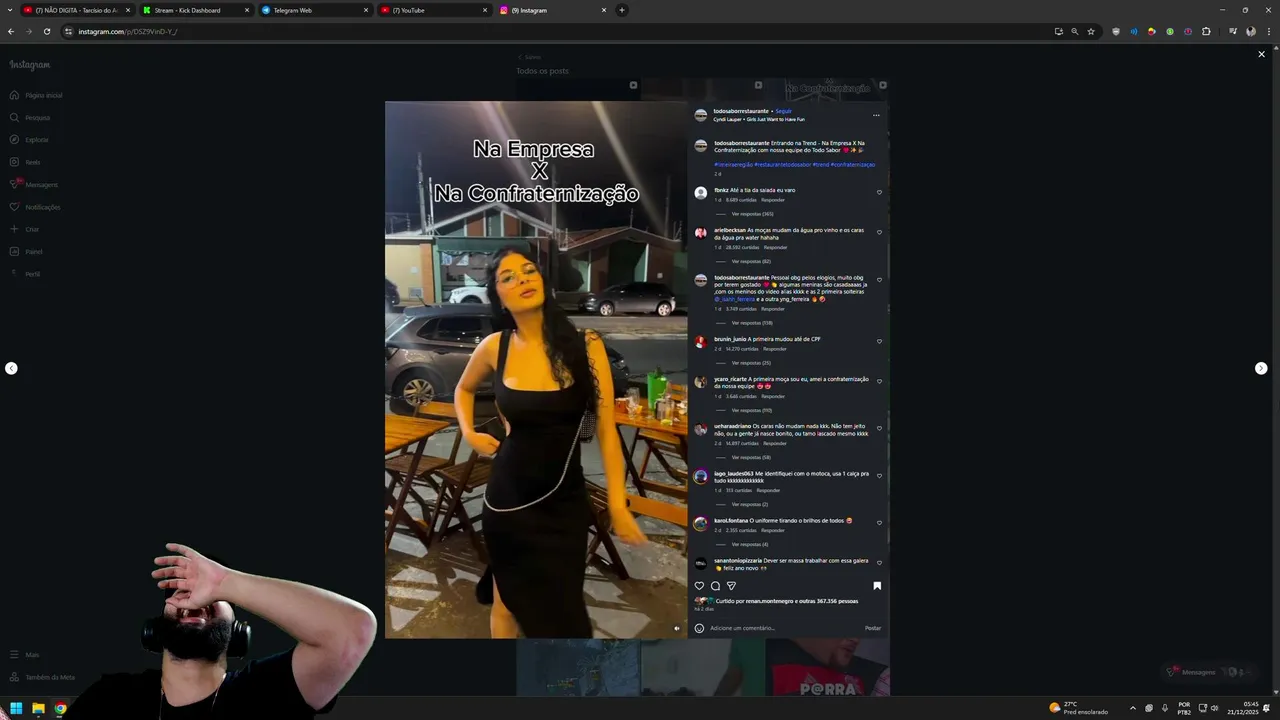Like the comment by karol.fontana
The image size is (1280, 720).
(879, 523)
